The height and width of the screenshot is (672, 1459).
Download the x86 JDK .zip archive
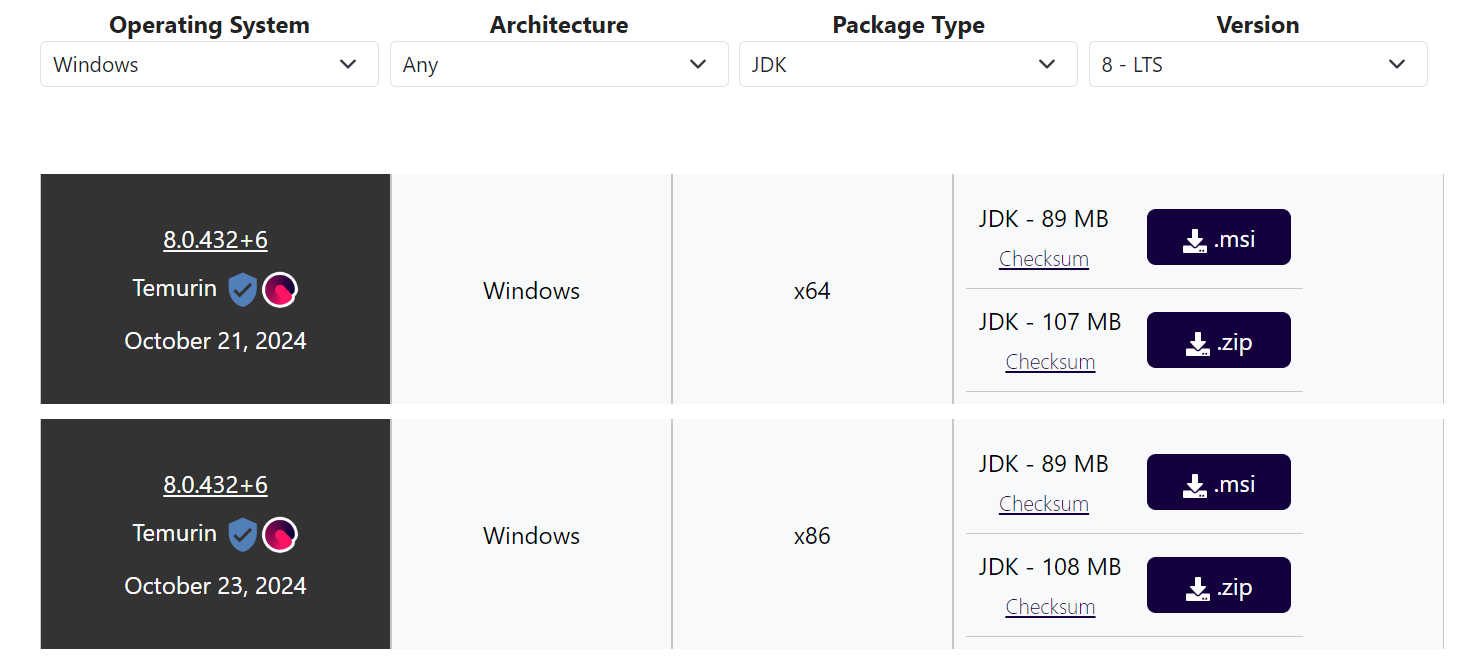point(1218,586)
